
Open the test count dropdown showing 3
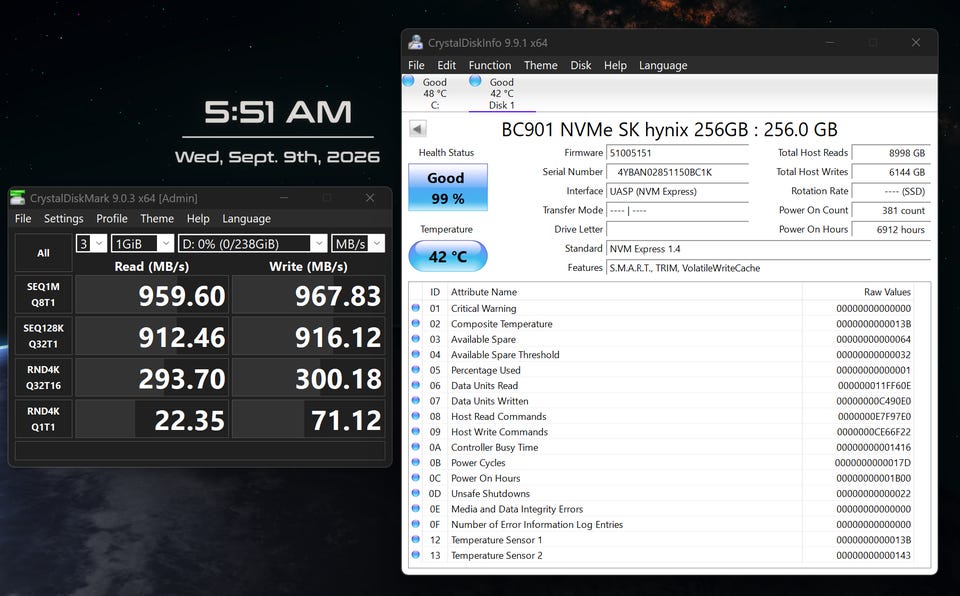(x=91, y=243)
